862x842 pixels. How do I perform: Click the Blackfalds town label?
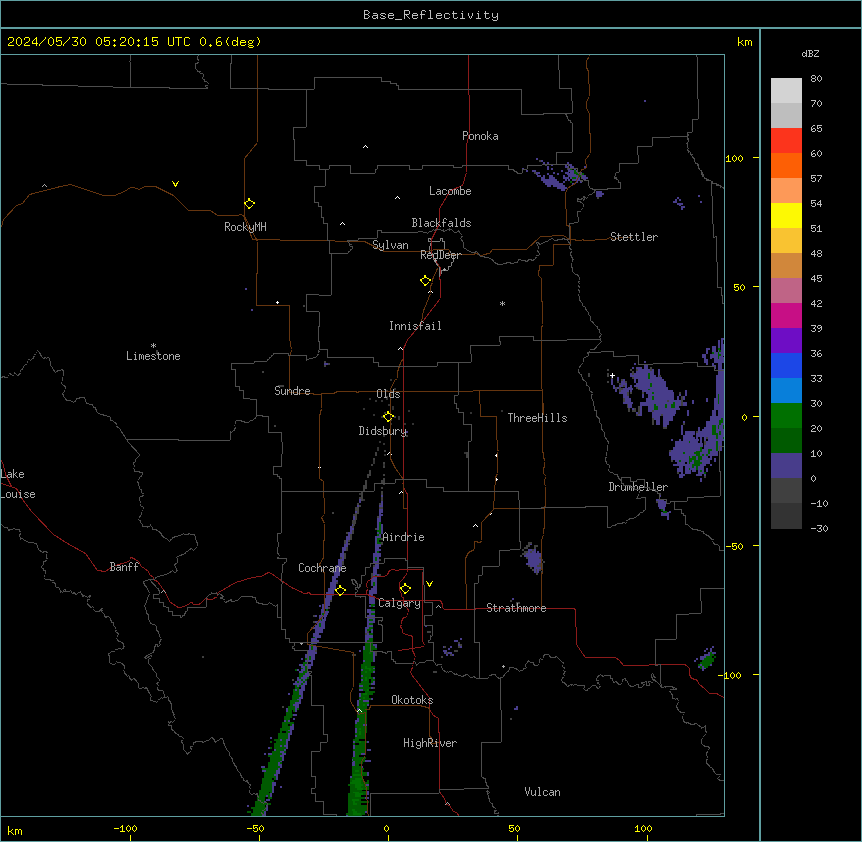[x=441, y=223]
